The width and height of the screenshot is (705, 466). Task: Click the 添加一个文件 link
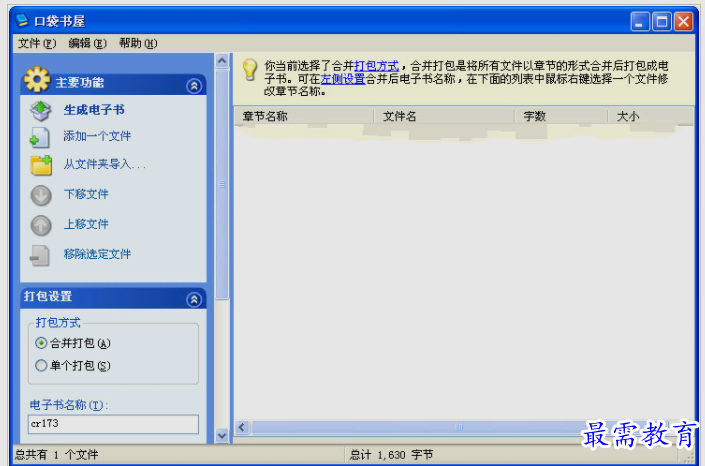click(97, 136)
